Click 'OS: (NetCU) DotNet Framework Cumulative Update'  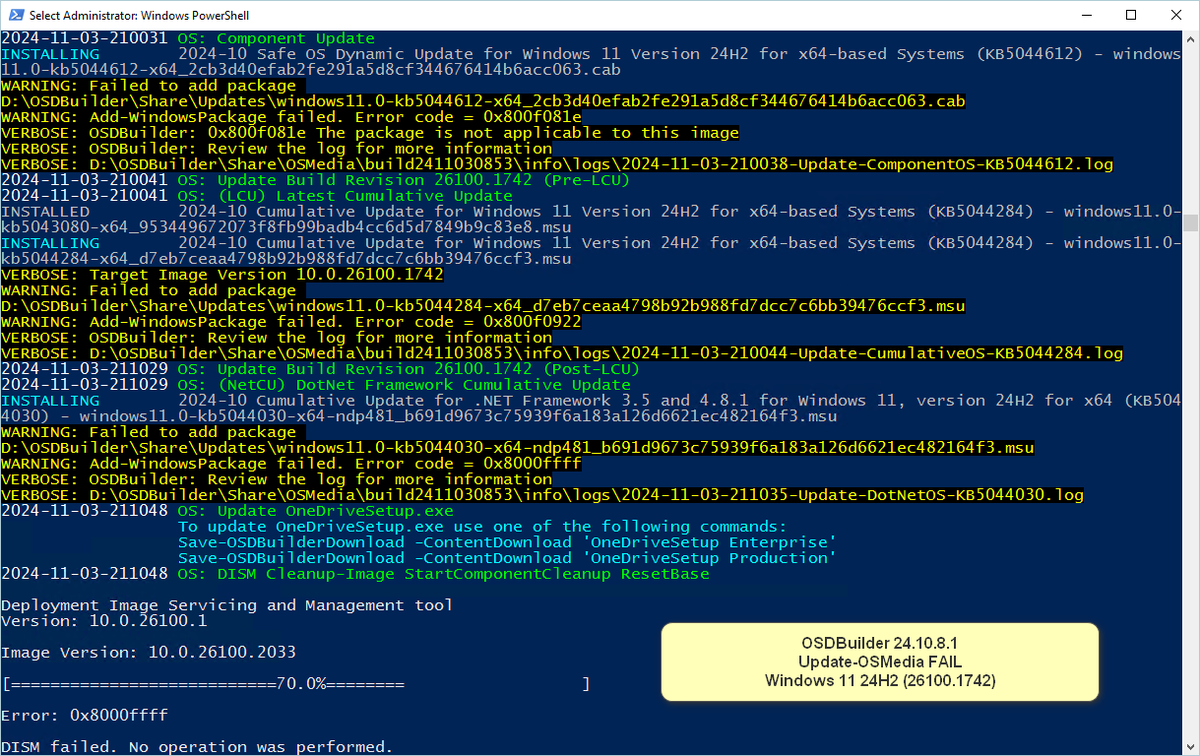pyautogui.click(x=404, y=385)
